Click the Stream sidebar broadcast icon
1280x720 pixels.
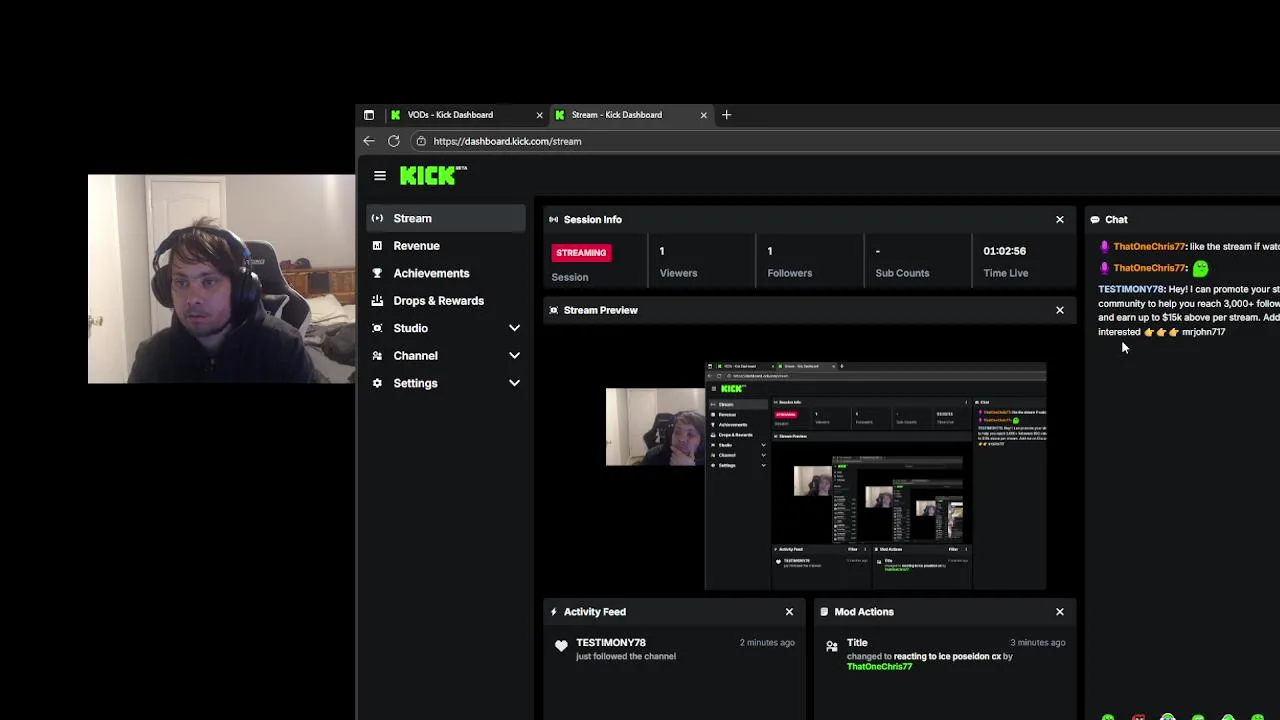377,218
